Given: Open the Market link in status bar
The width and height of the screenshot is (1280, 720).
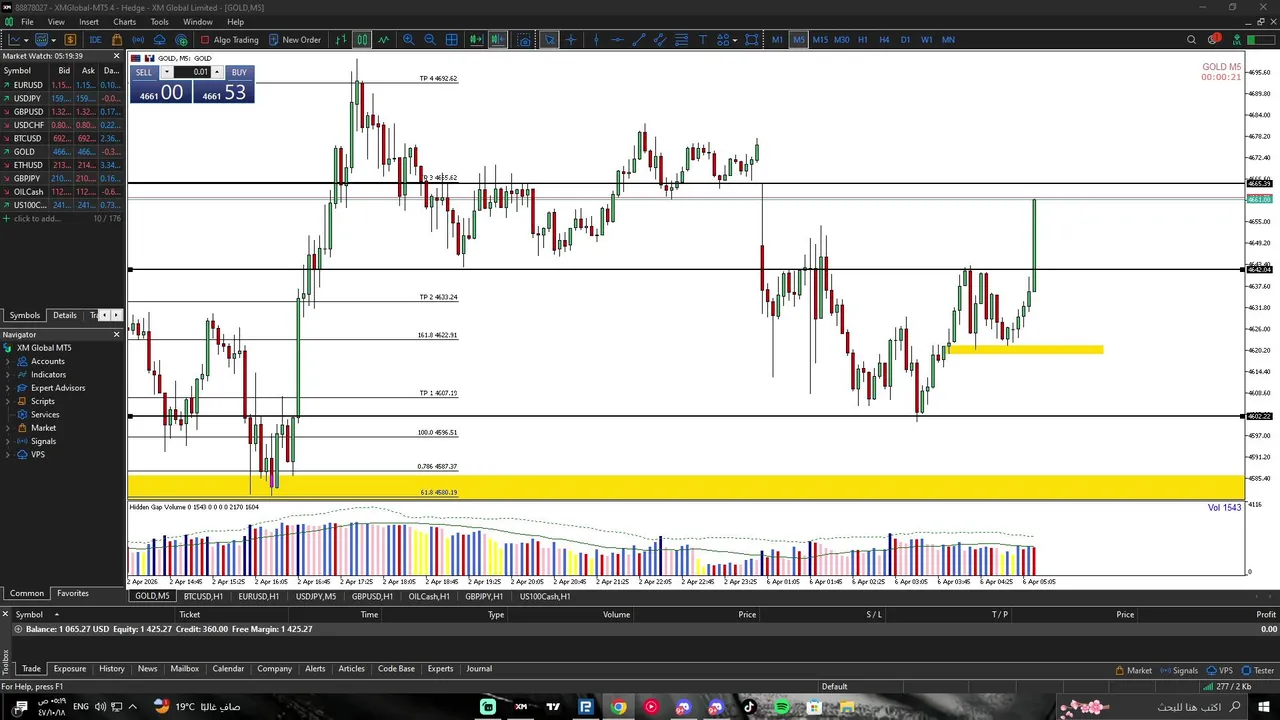Looking at the screenshot, I should coord(1133,671).
